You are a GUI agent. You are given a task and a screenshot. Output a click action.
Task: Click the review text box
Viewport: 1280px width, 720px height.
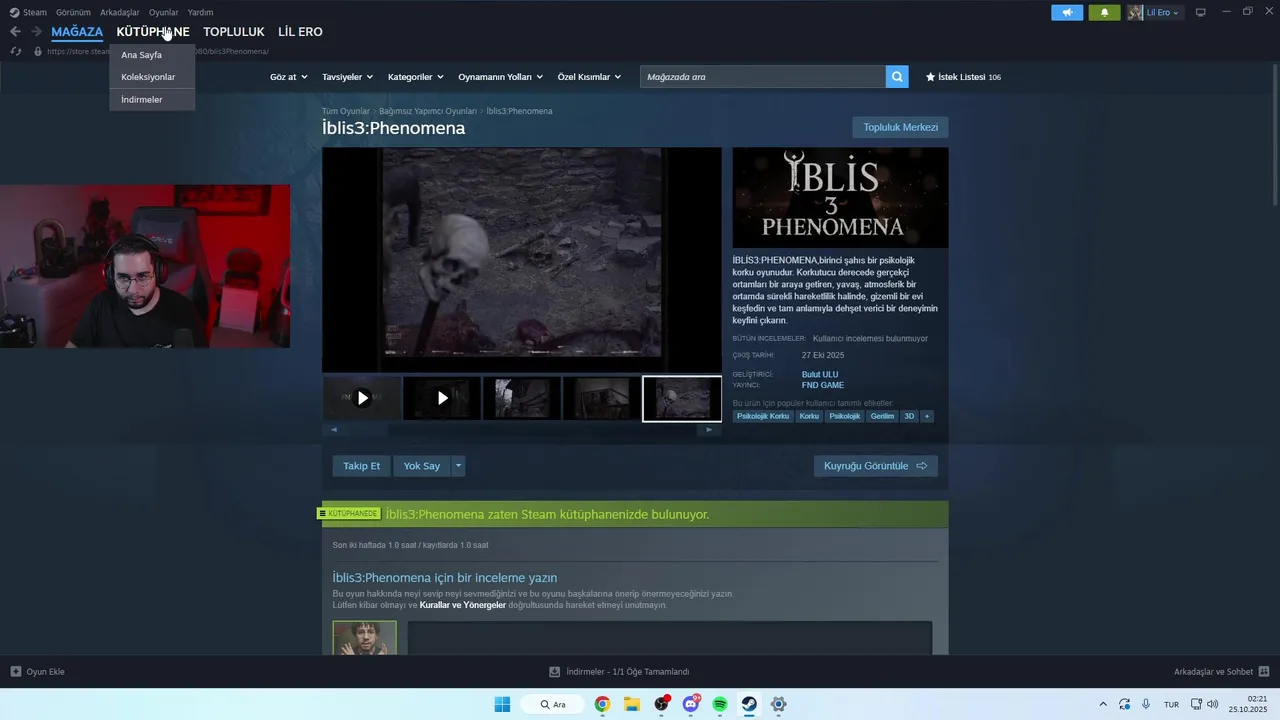670,638
